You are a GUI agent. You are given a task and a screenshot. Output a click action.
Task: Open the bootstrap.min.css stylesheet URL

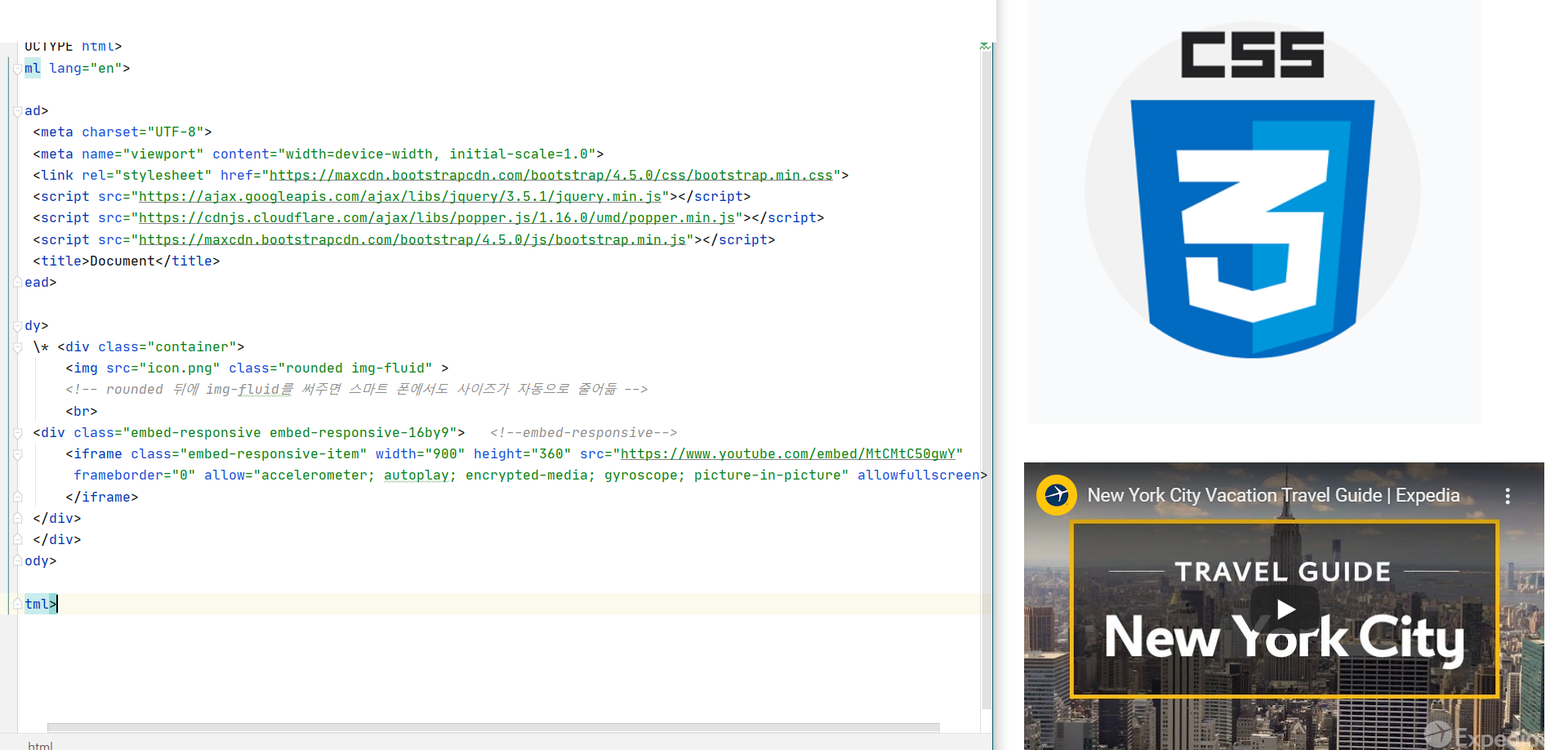[551, 176]
